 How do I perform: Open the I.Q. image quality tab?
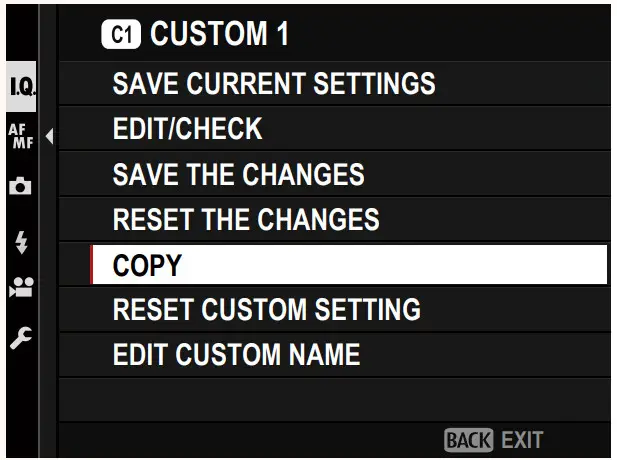[19, 85]
